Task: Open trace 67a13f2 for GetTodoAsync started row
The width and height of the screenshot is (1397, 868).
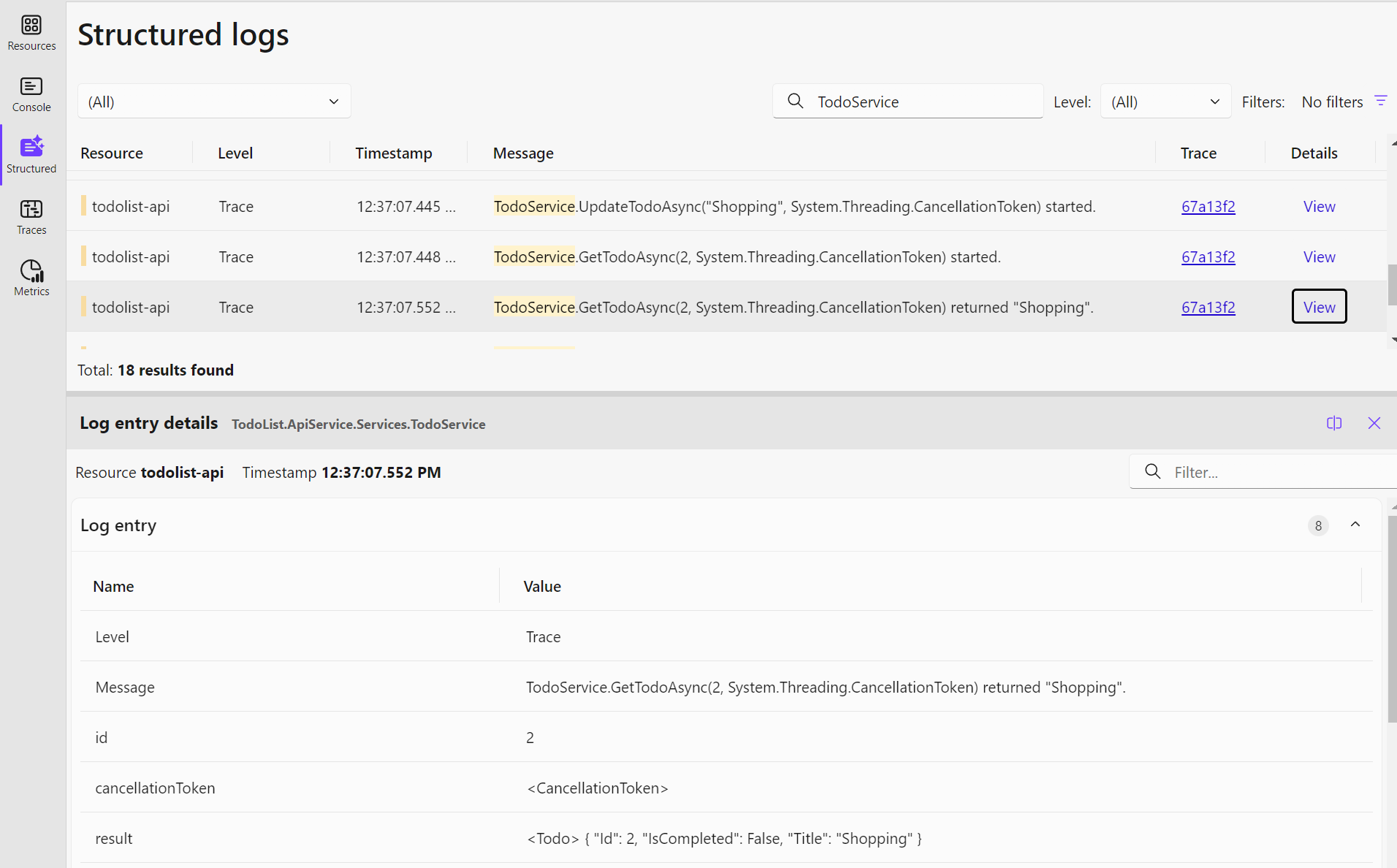Action: [x=1208, y=257]
